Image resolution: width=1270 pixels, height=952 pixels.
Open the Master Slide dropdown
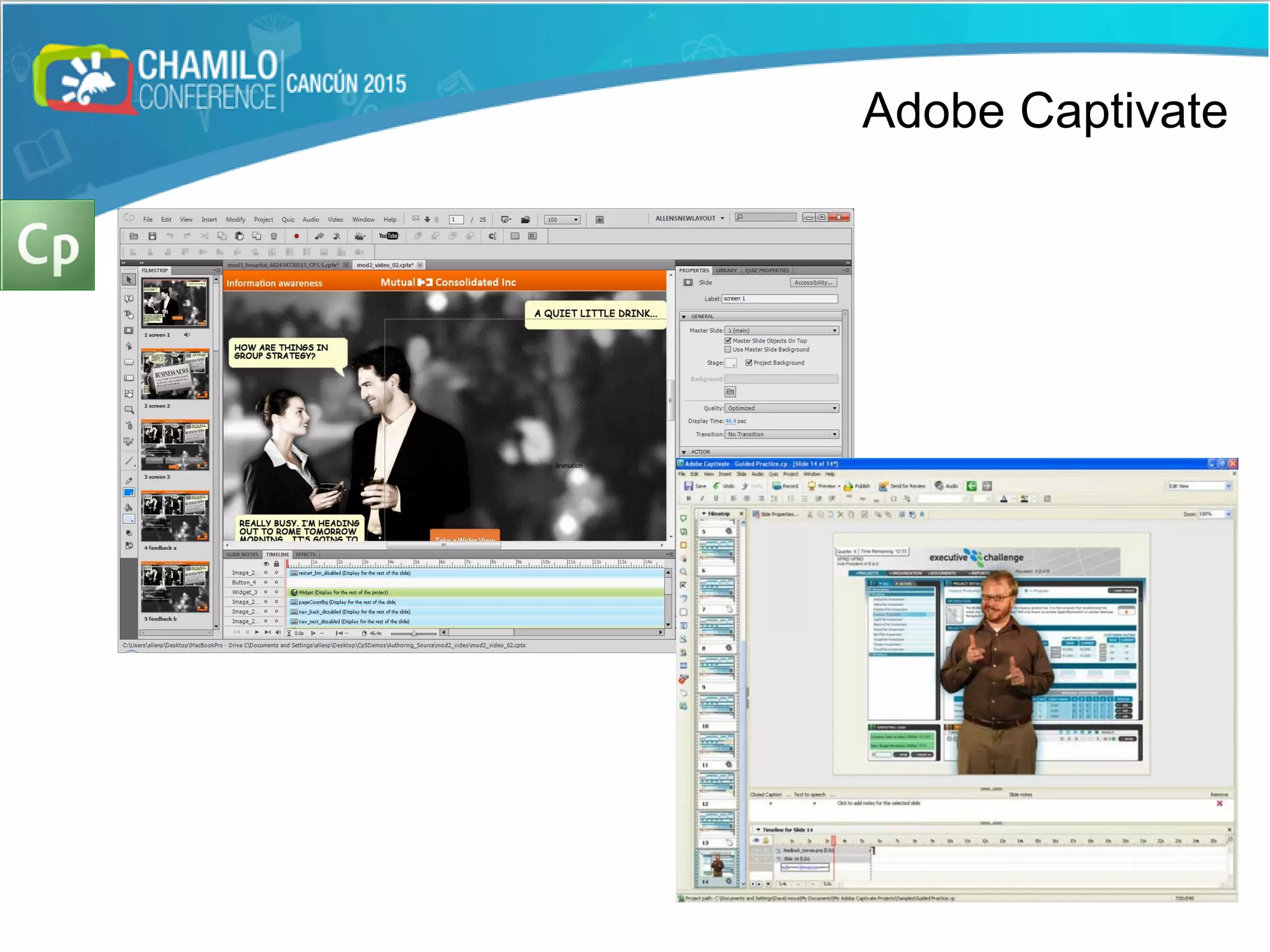pos(782,330)
